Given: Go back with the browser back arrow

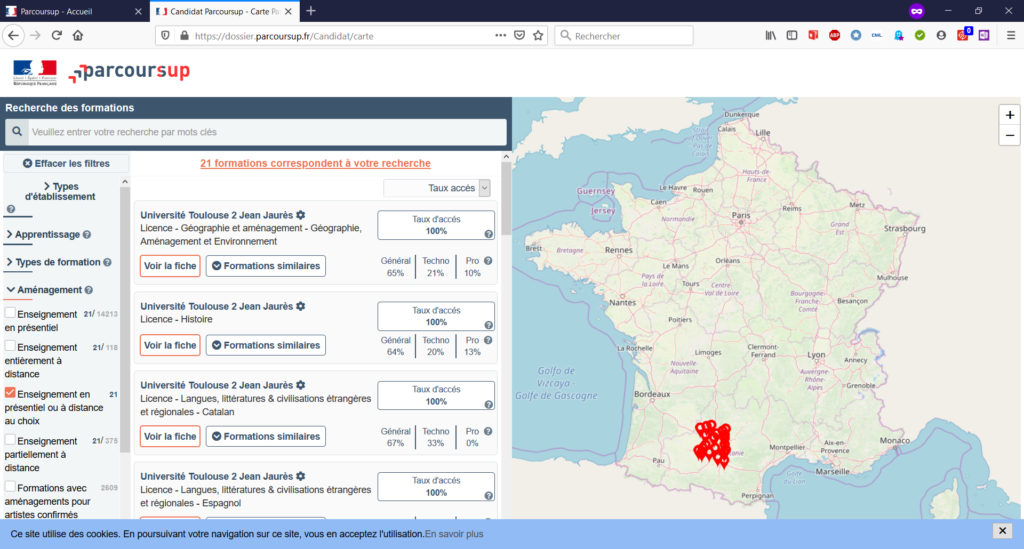Looking at the screenshot, I should (13, 35).
